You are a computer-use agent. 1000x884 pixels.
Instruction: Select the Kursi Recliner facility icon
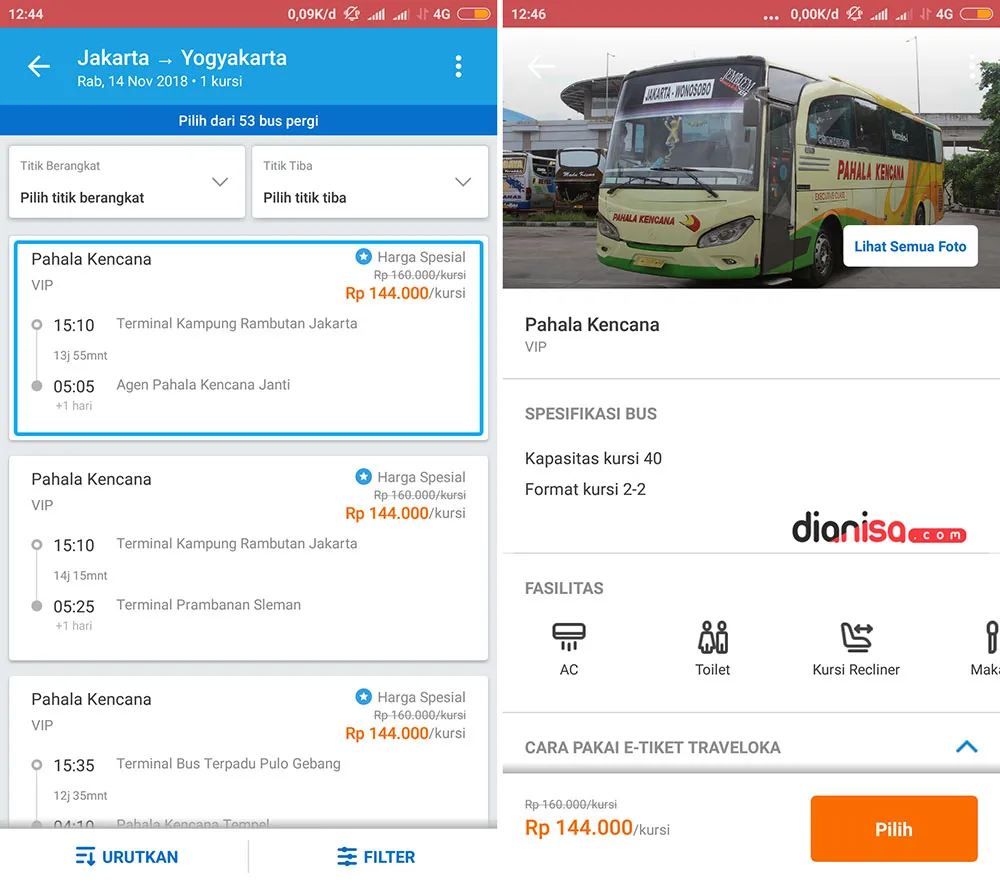856,640
